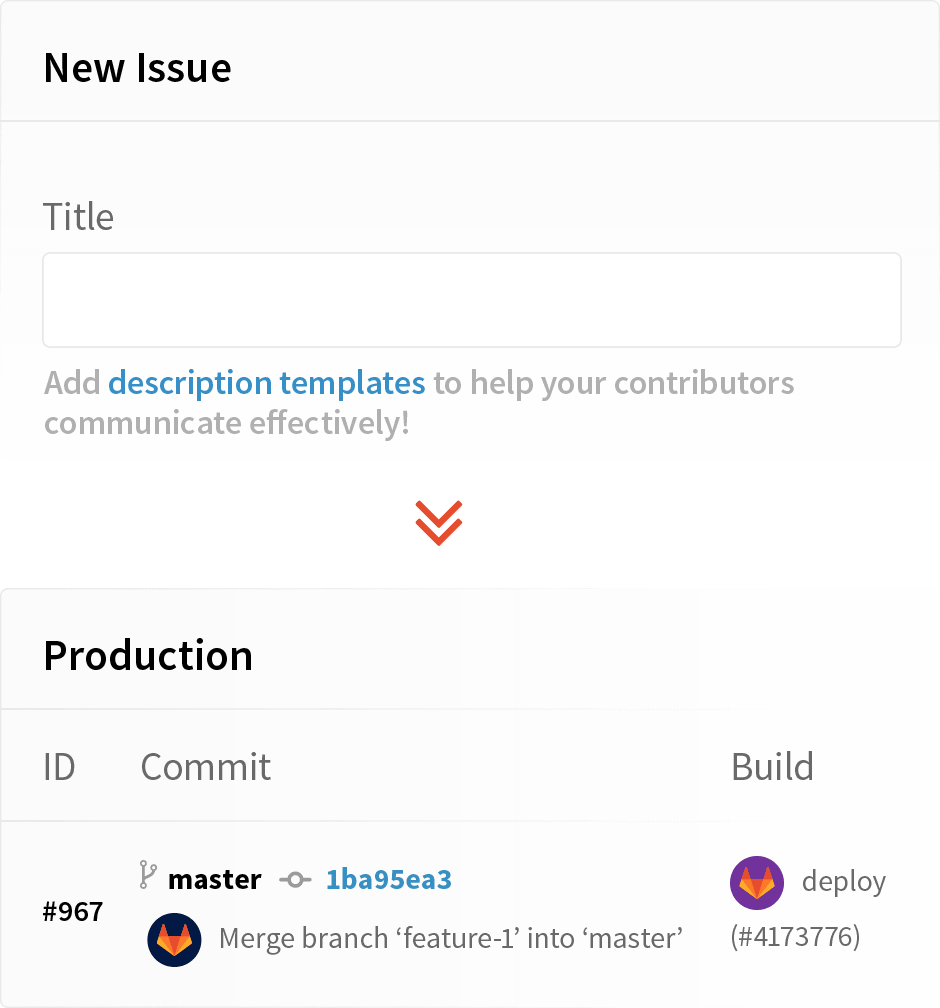Open the master branch link
This screenshot has height=1008, width=940.
pyautogui.click(x=214, y=879)
